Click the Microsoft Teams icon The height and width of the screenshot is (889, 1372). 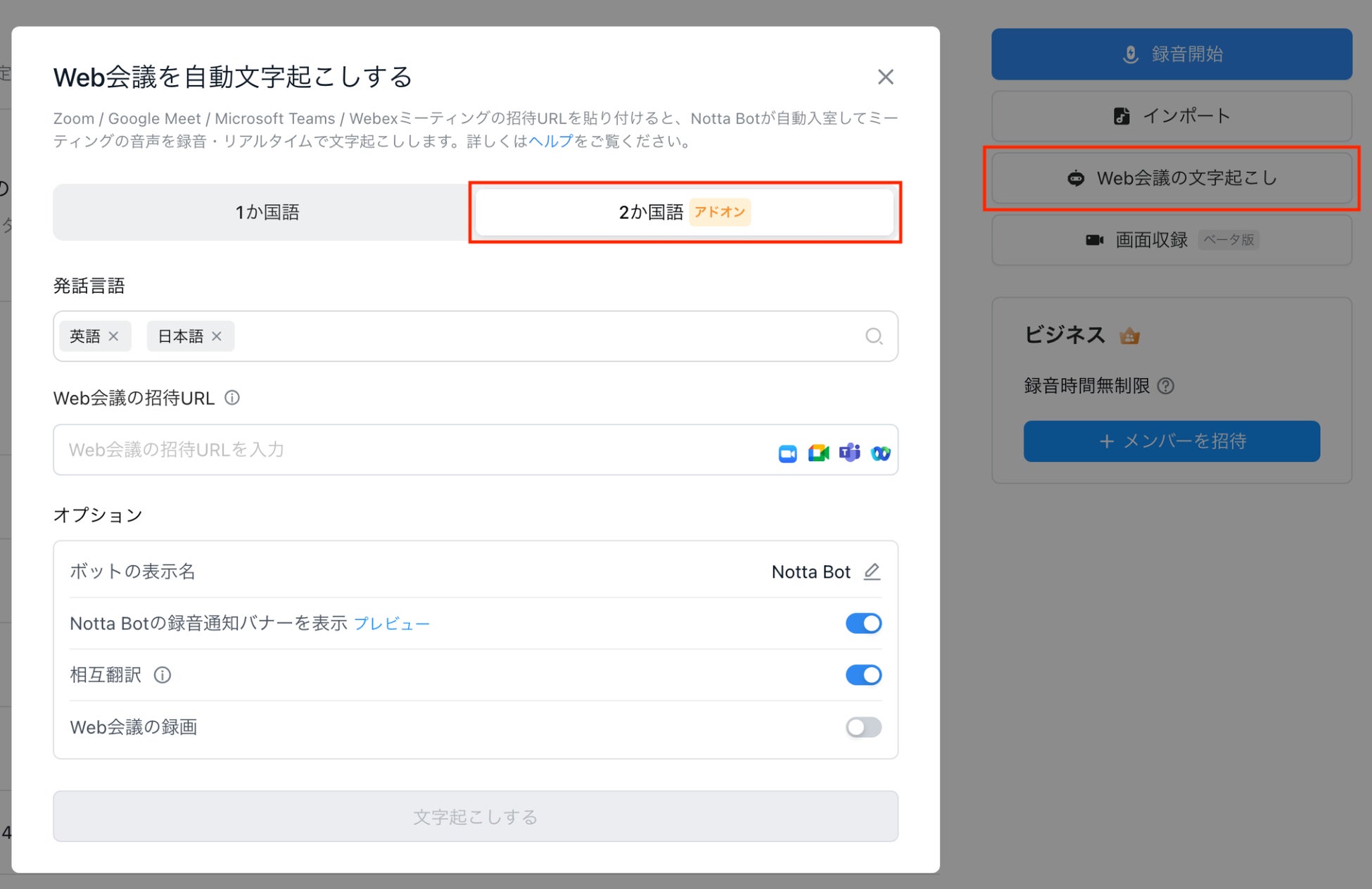coord(849,453)
